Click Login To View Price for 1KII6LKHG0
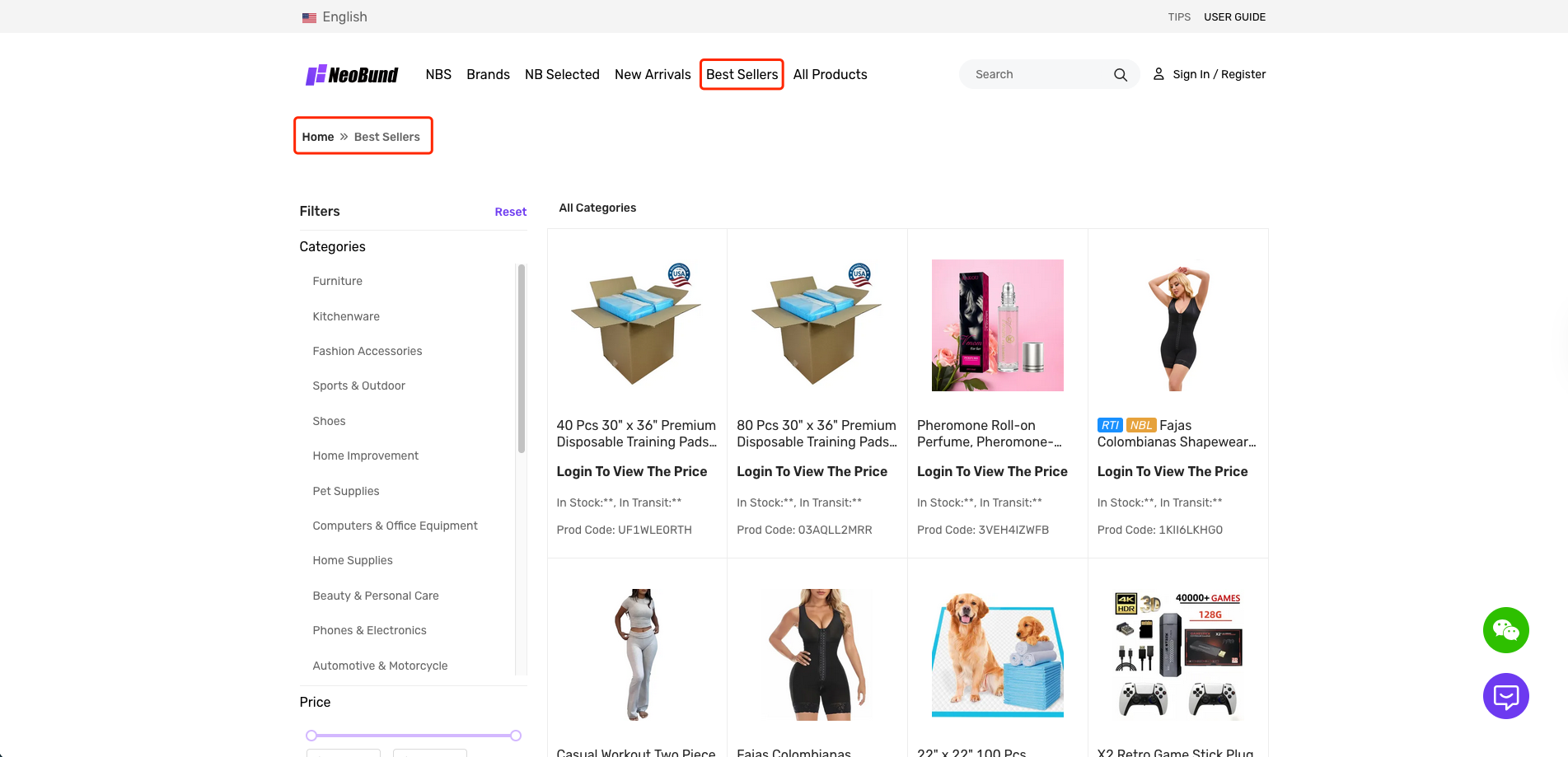 (x=1172, y=471)
